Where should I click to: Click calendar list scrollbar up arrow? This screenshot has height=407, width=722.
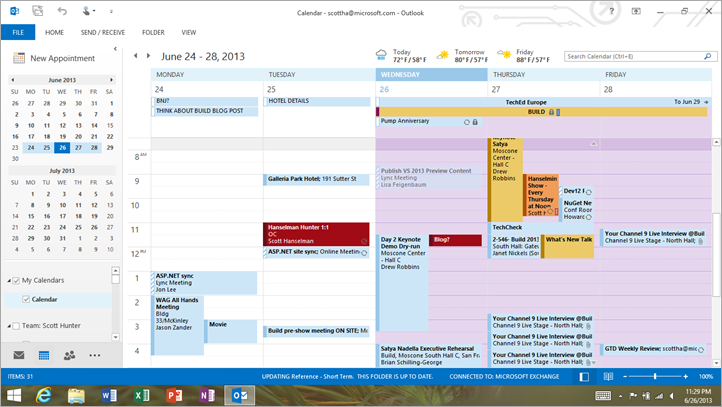pos(116,271)
